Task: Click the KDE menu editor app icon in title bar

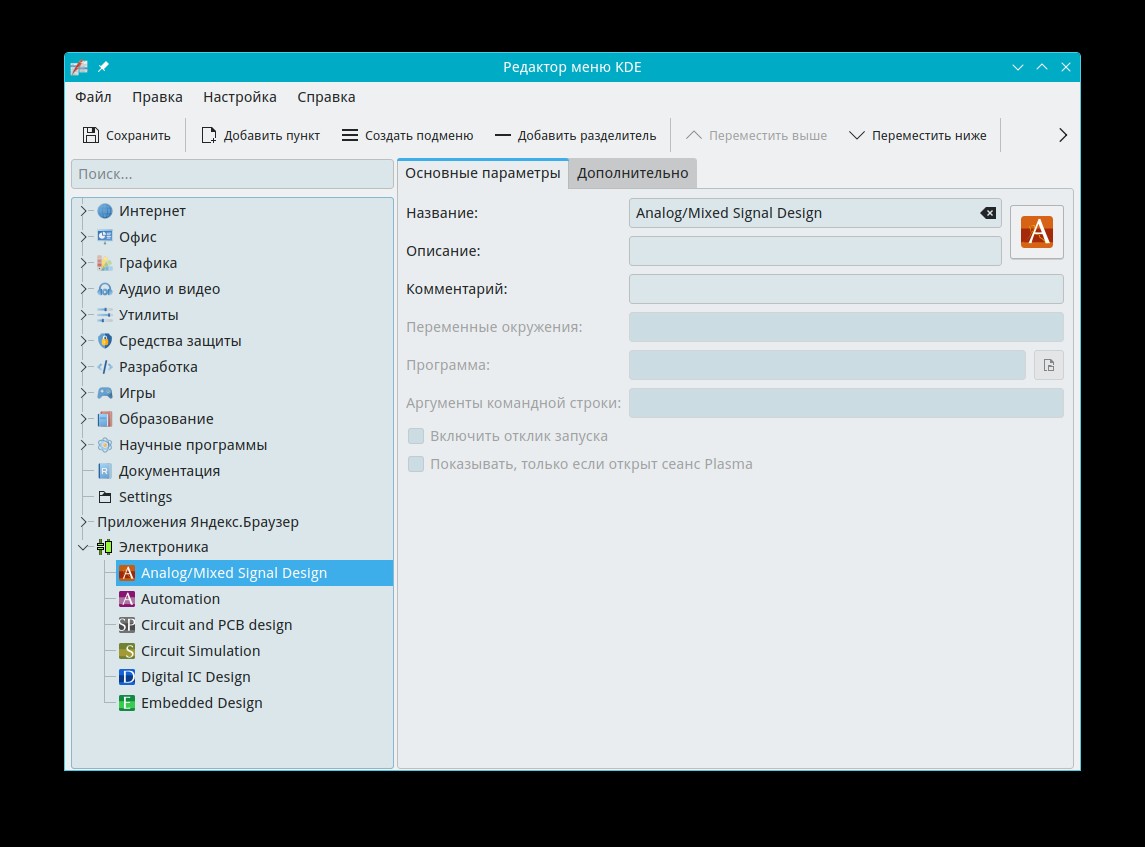Action: click(79, 67)
